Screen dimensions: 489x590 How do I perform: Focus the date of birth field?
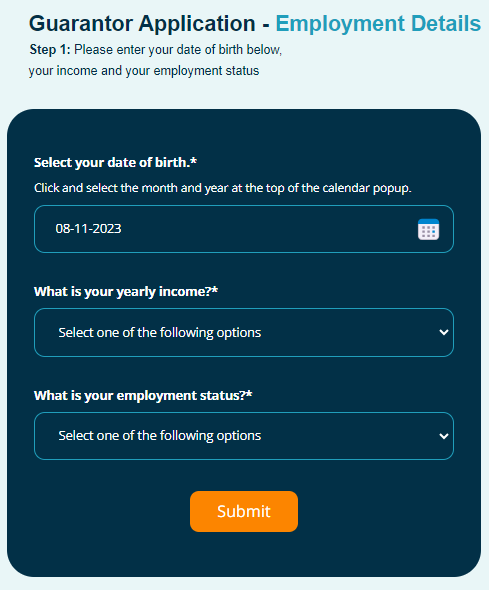[x=244, y=229]
